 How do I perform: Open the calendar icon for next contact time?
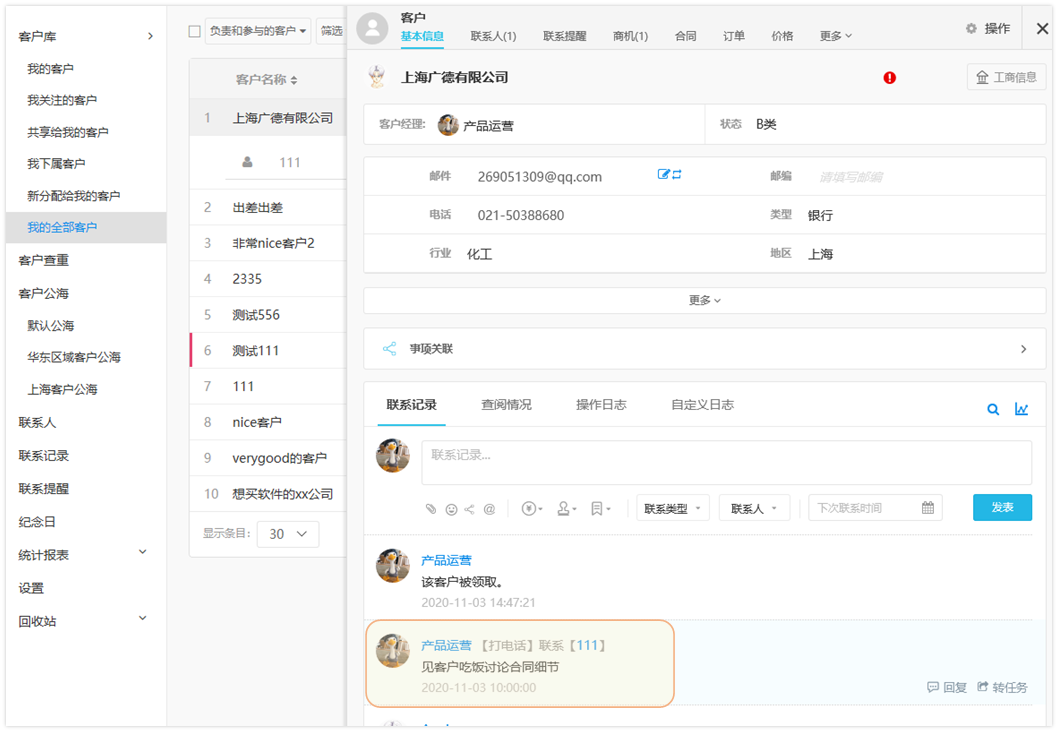(928, 508)
